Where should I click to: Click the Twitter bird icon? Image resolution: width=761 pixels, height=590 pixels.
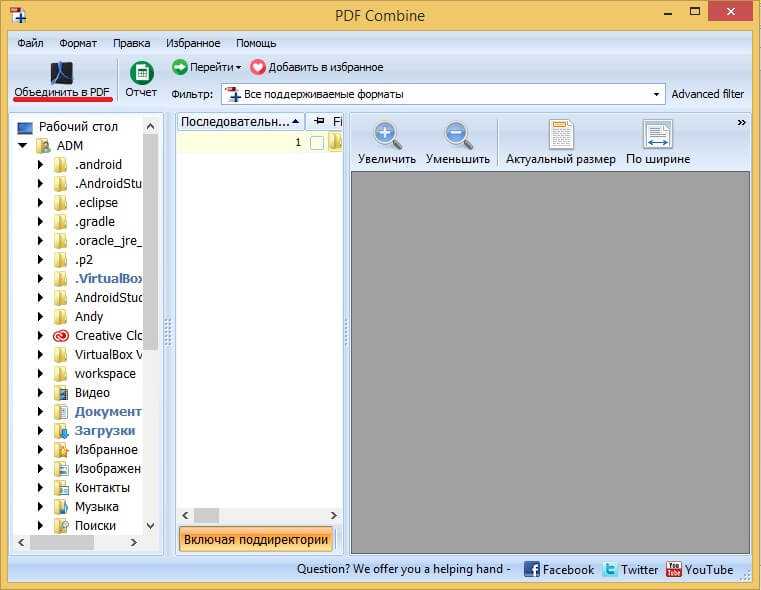coord(610,569)
